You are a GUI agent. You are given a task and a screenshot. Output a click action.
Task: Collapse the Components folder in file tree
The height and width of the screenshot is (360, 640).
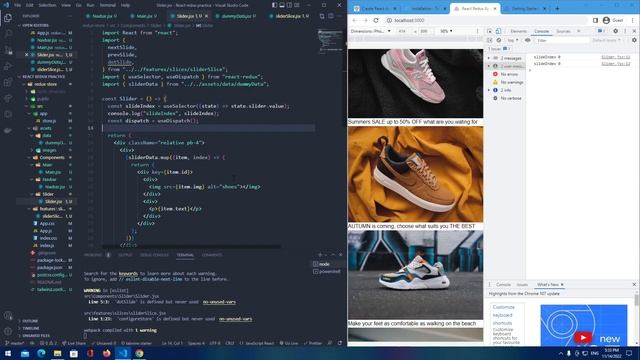[x=52, y=158]
